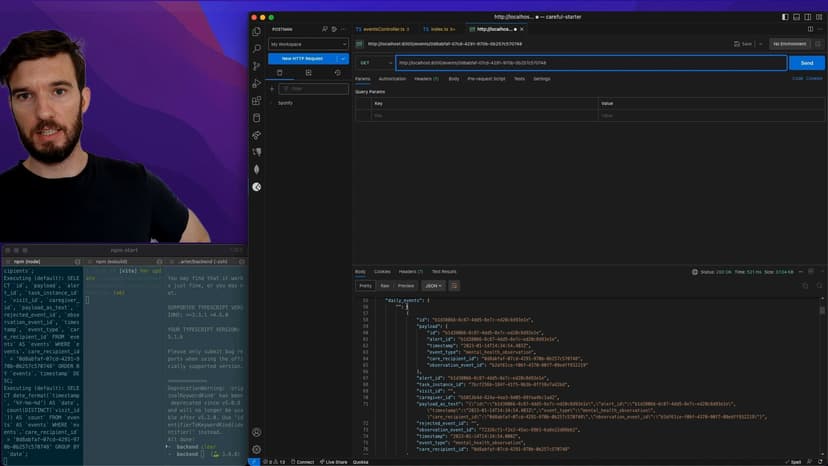Open the Explorer icon in activity bar

tap(257, 31)
